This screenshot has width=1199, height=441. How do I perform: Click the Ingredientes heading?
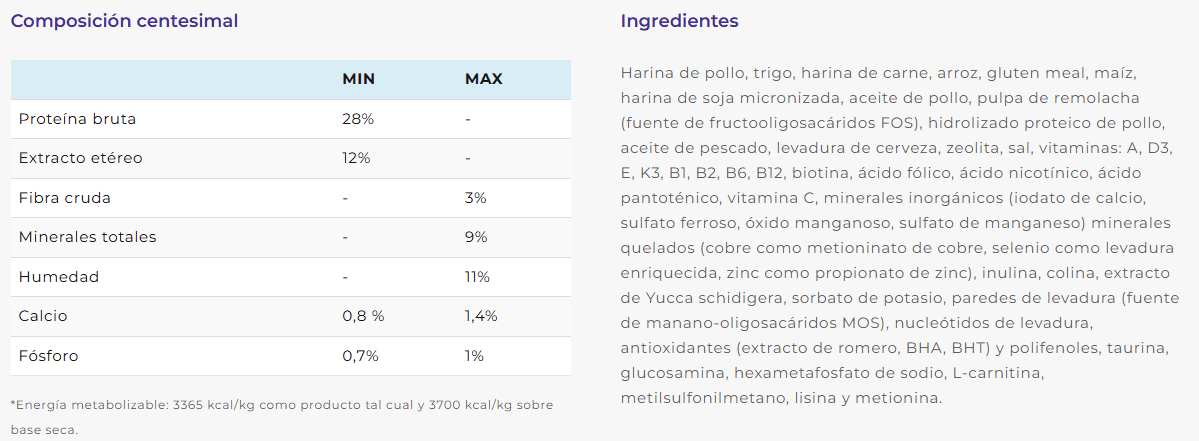680,21
